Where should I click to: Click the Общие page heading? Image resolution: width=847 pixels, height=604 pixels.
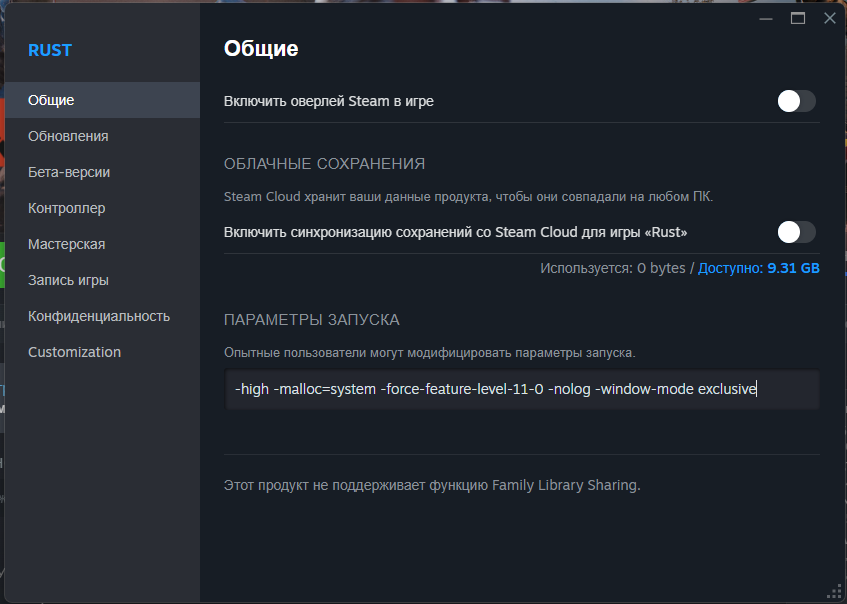[x=261, y=49]
